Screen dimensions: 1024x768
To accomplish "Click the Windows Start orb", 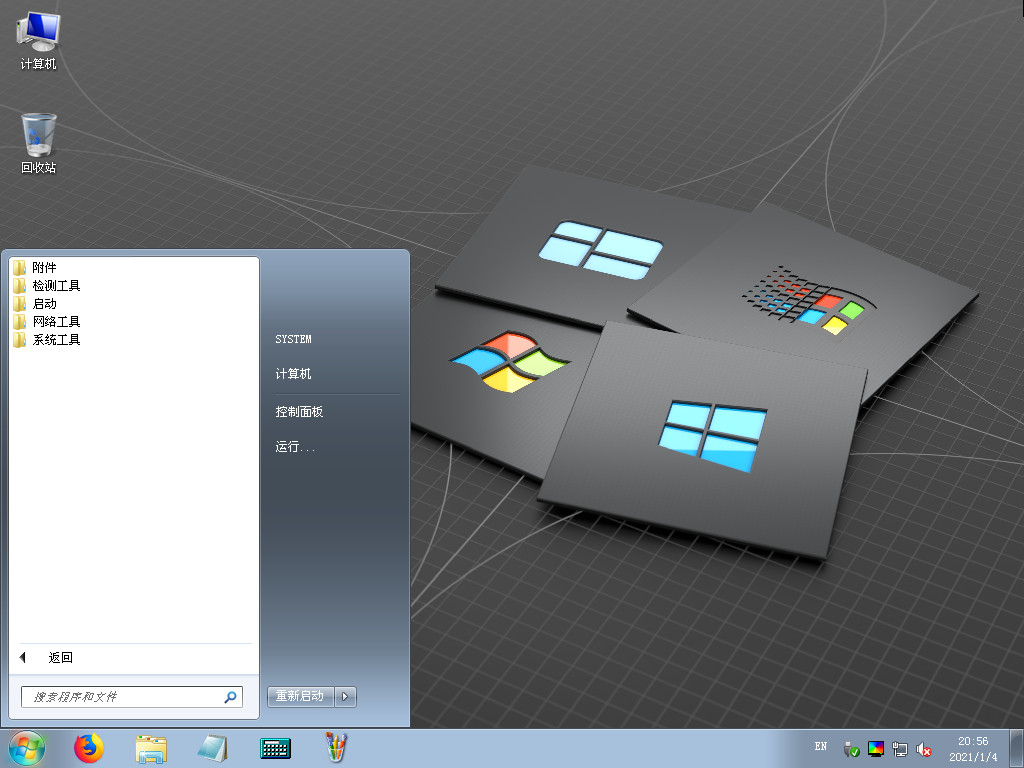I will coord(27,747).
